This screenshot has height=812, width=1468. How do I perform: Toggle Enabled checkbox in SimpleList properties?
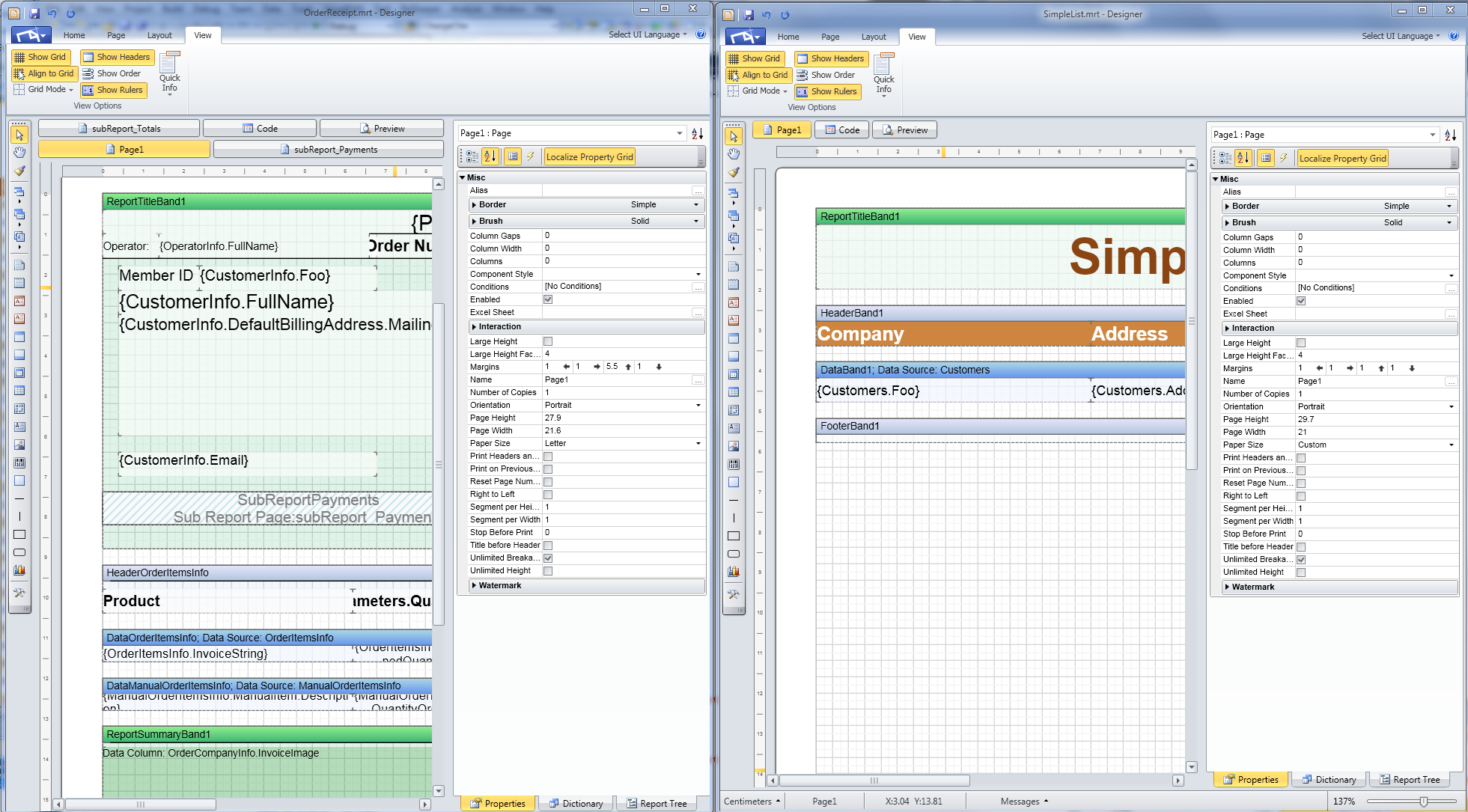pos(1301,301)
